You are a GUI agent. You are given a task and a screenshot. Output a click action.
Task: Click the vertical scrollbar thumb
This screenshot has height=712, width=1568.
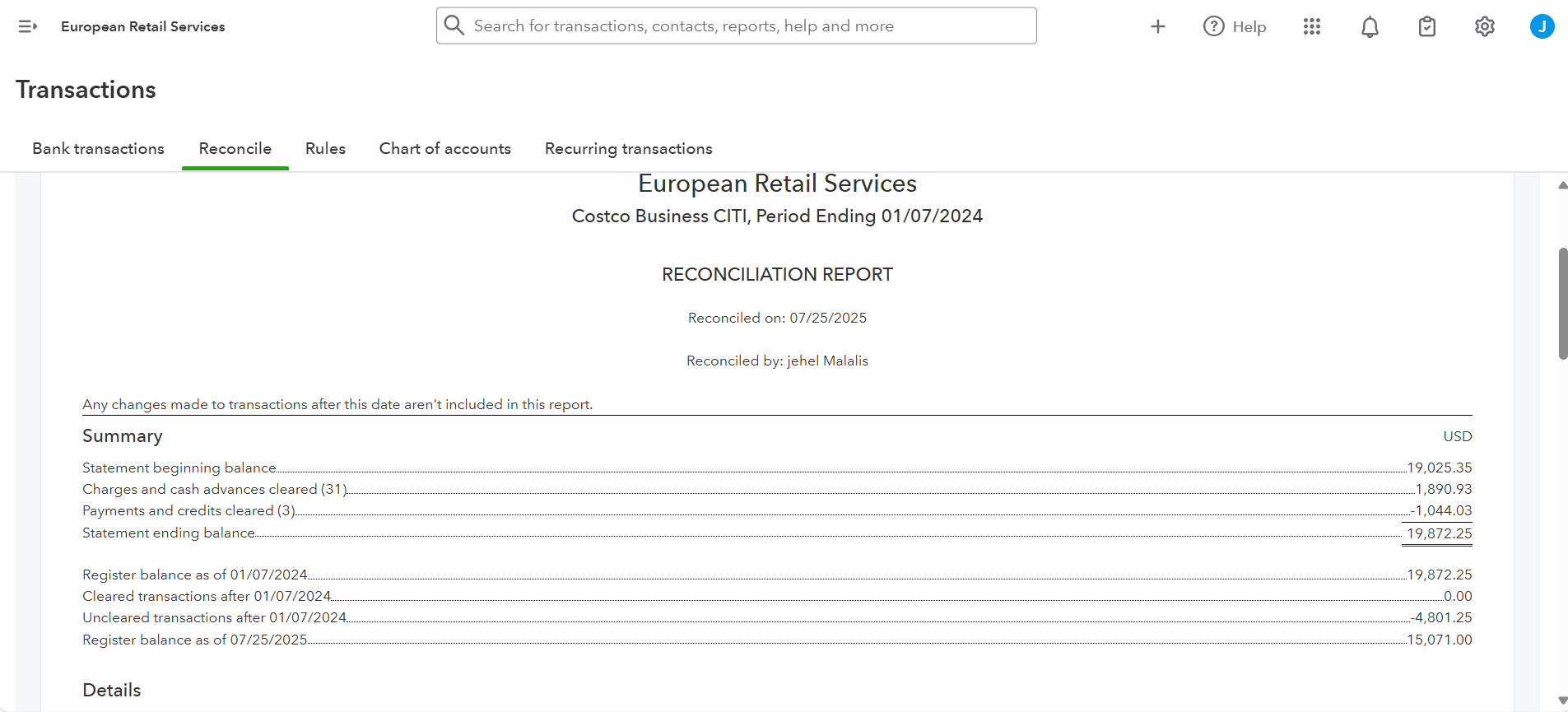pos(1563,304)
